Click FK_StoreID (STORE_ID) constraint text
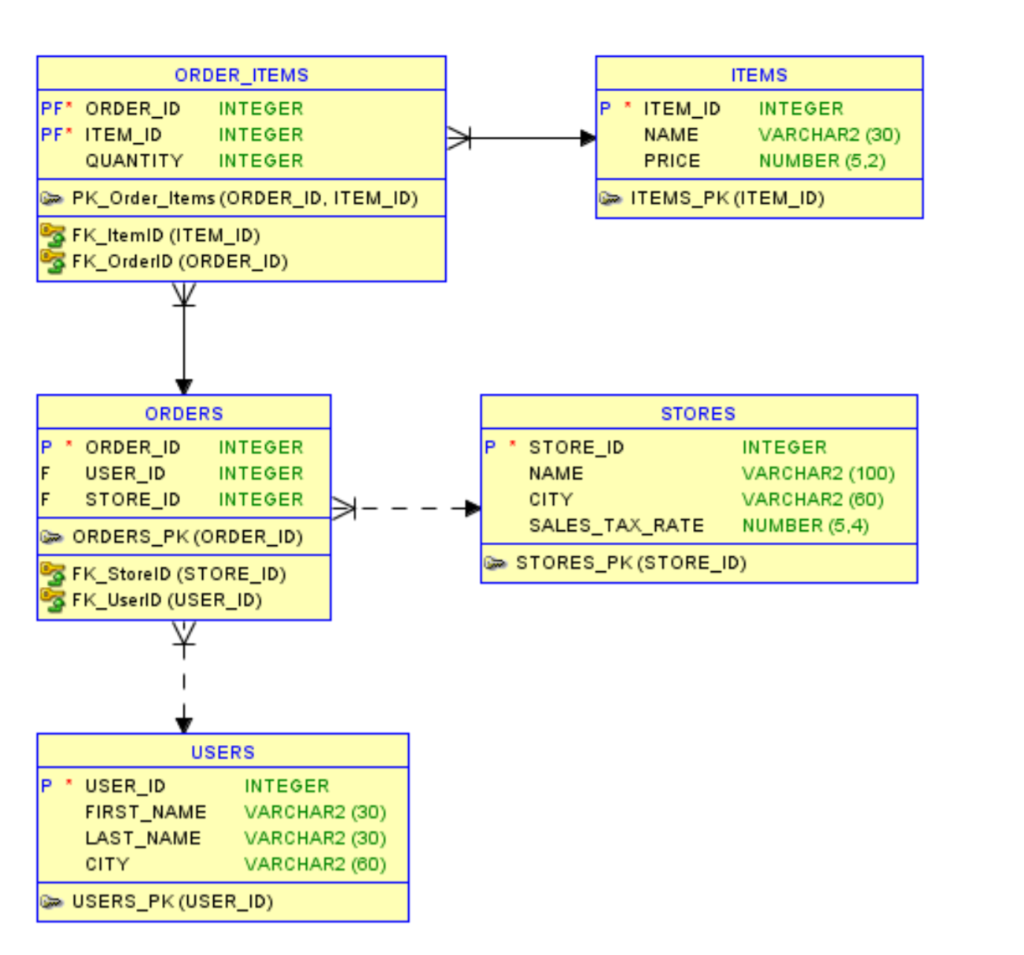The image size is (1024, 955). point(179,574)
